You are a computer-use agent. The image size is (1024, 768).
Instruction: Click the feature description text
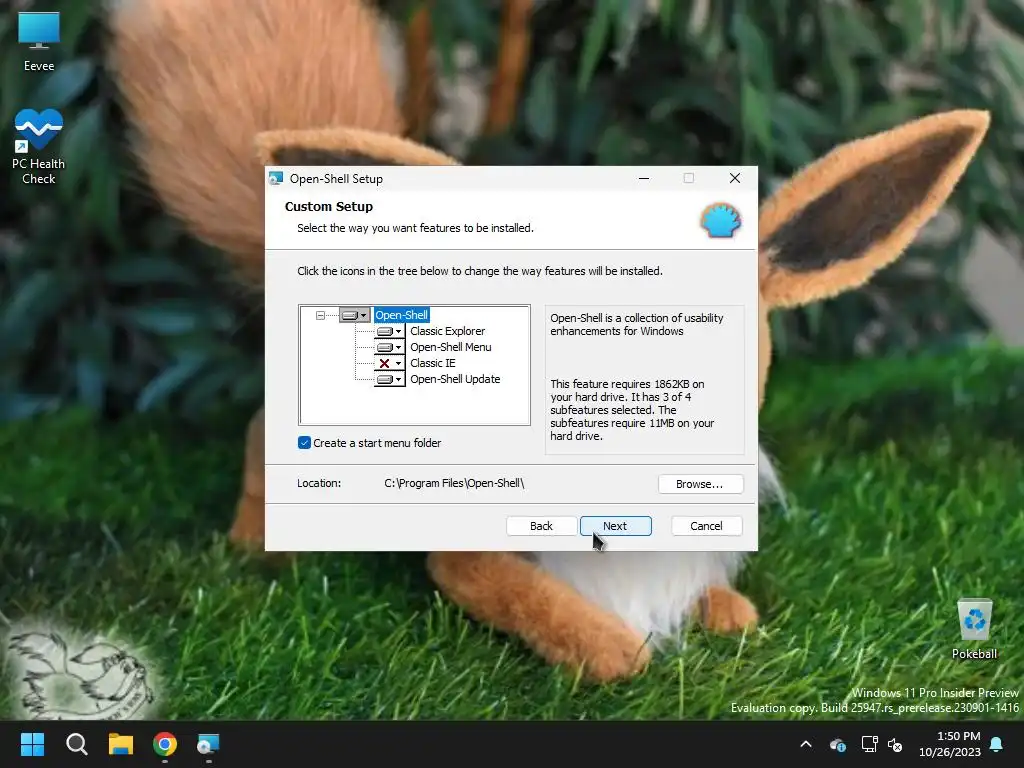coord(637,325)
